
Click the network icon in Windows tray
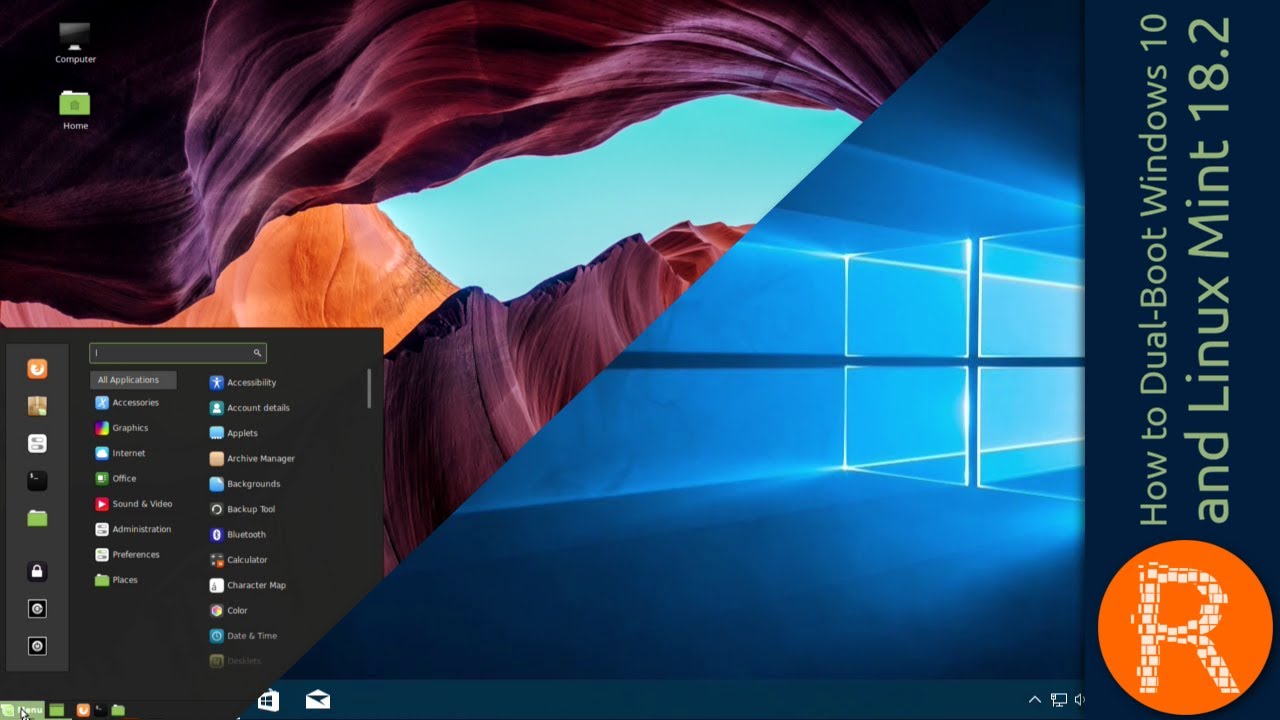[x=1058, y=700]
